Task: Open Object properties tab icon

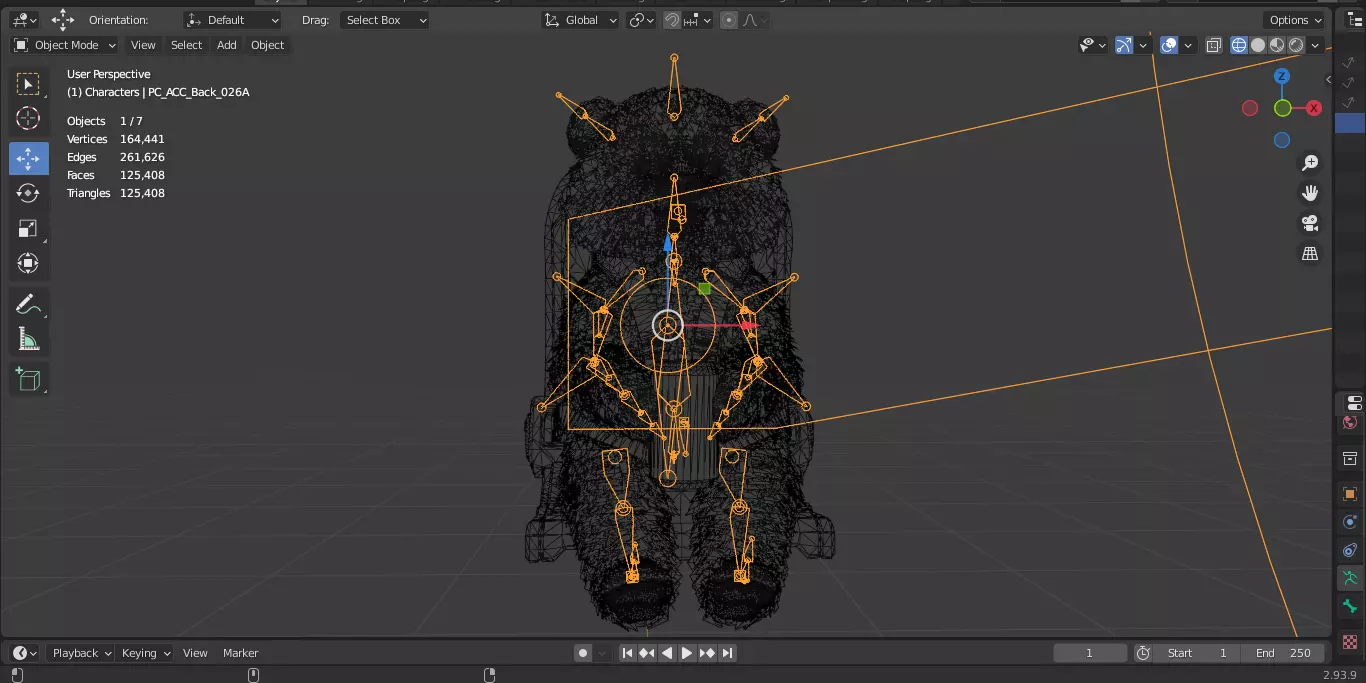Action: pyautogui.click(x=1350, y=494)
